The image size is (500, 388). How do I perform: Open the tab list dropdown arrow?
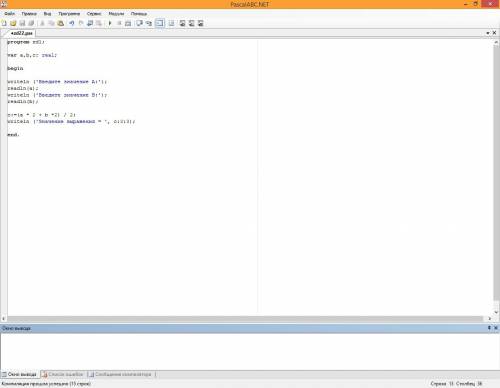pyautogui.click(x=488, y=33)
